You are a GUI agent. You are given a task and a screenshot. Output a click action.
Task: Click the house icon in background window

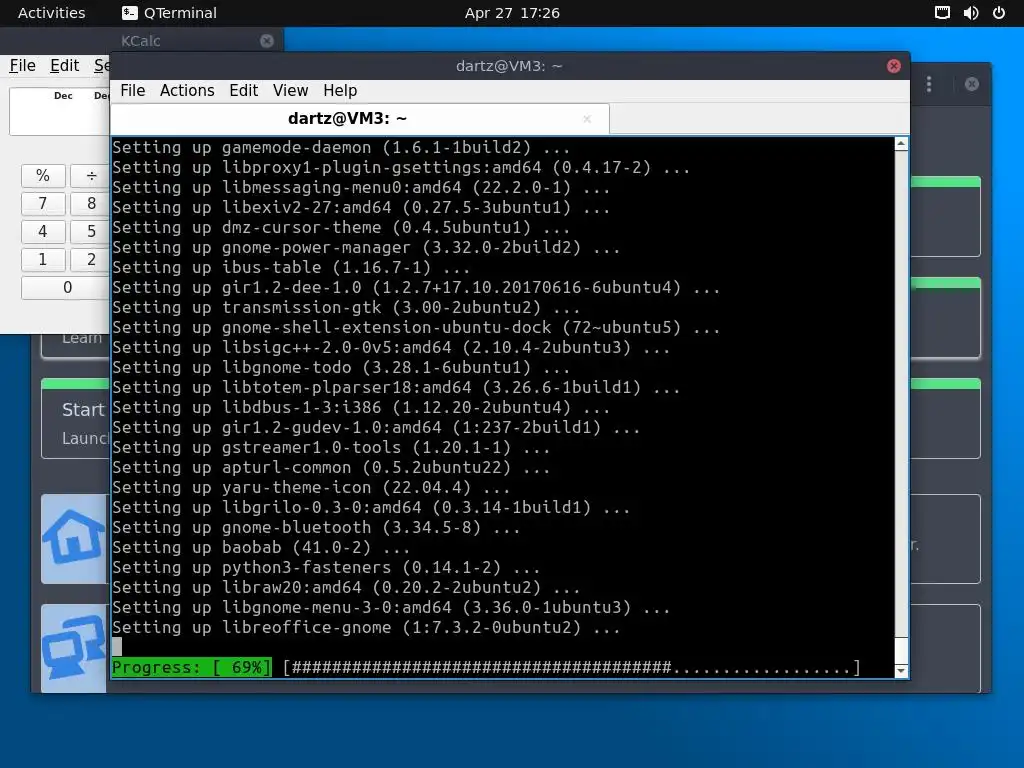tap(74, 537)
